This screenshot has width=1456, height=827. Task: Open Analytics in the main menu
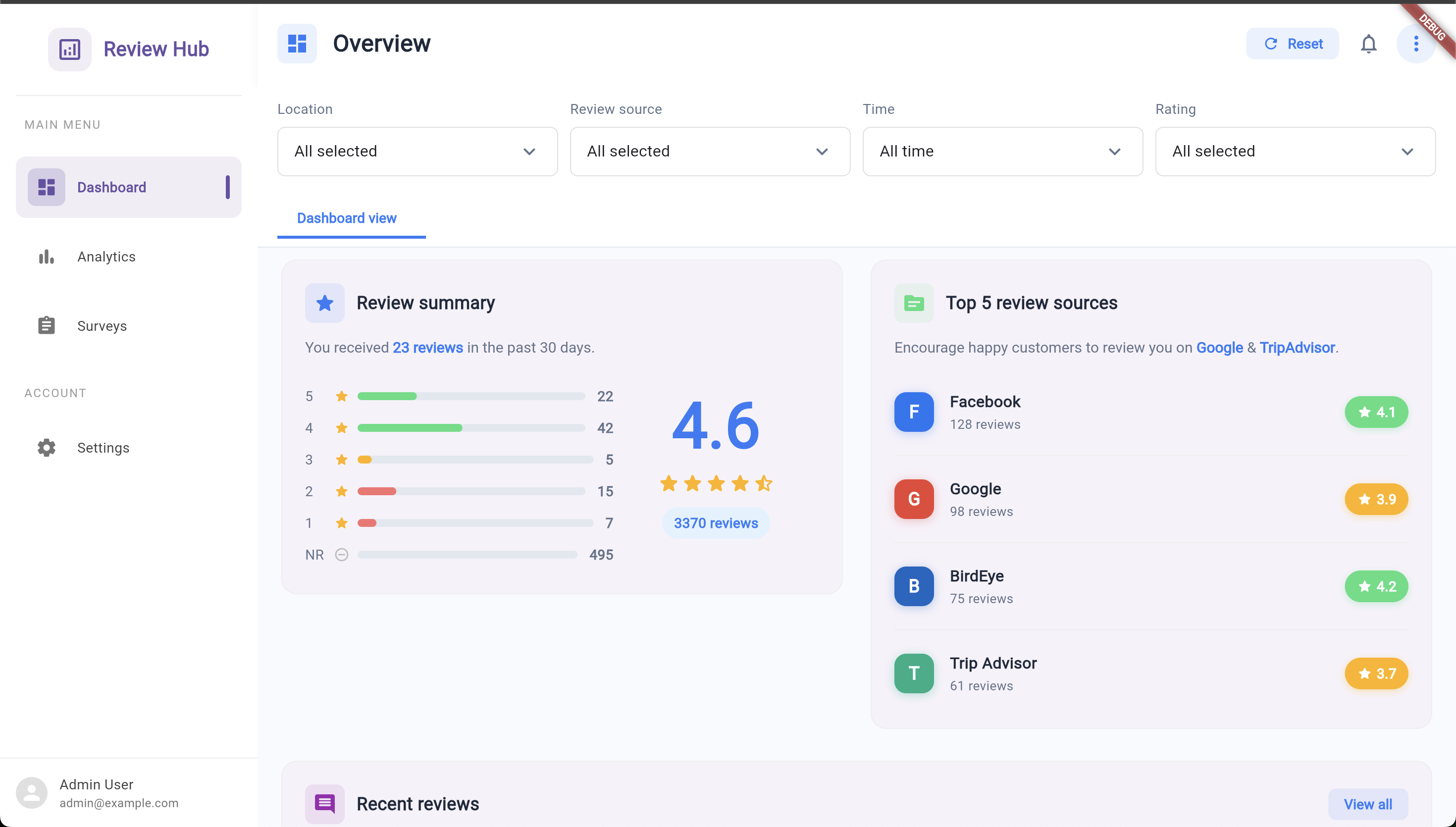coord(106,257)
